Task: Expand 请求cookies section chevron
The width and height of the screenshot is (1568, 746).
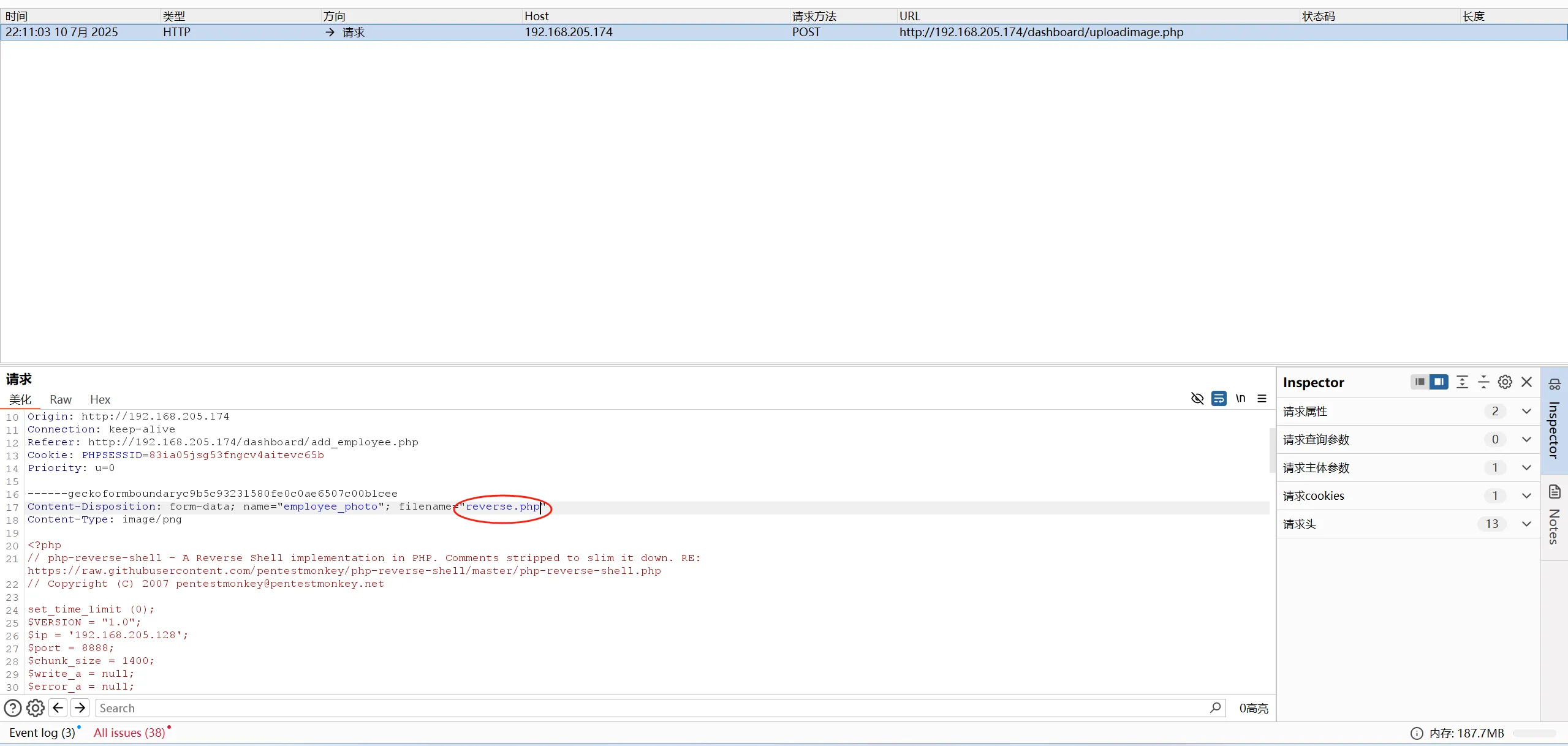Action: (x=1526, y=496)
